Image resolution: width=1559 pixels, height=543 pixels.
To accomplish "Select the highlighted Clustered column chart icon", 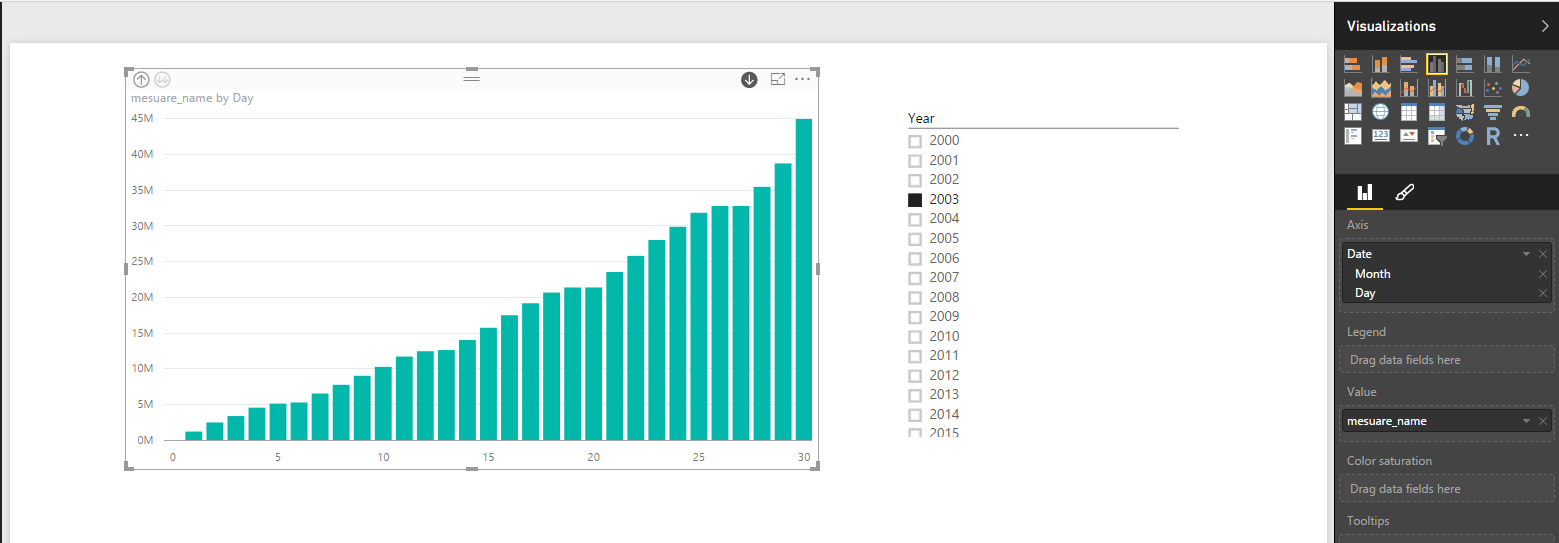I will [1437, 65].
